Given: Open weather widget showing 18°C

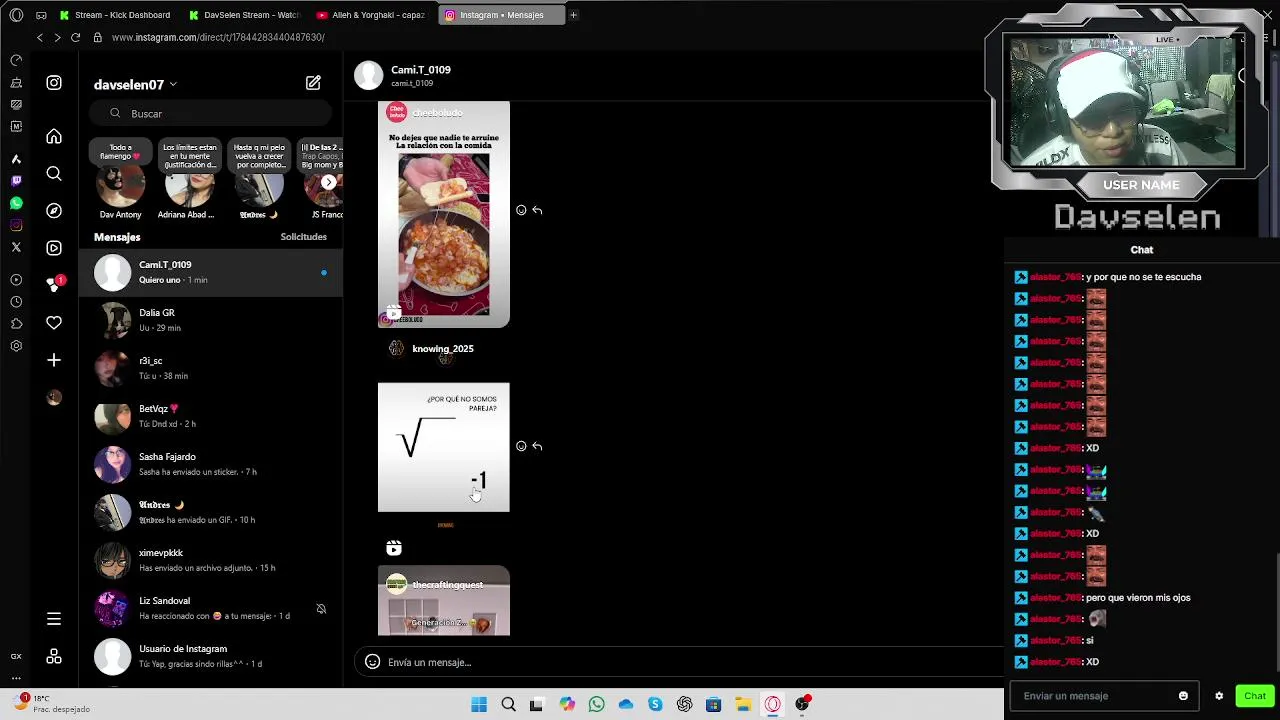Looking at the screenshot, I should (52, 703).
